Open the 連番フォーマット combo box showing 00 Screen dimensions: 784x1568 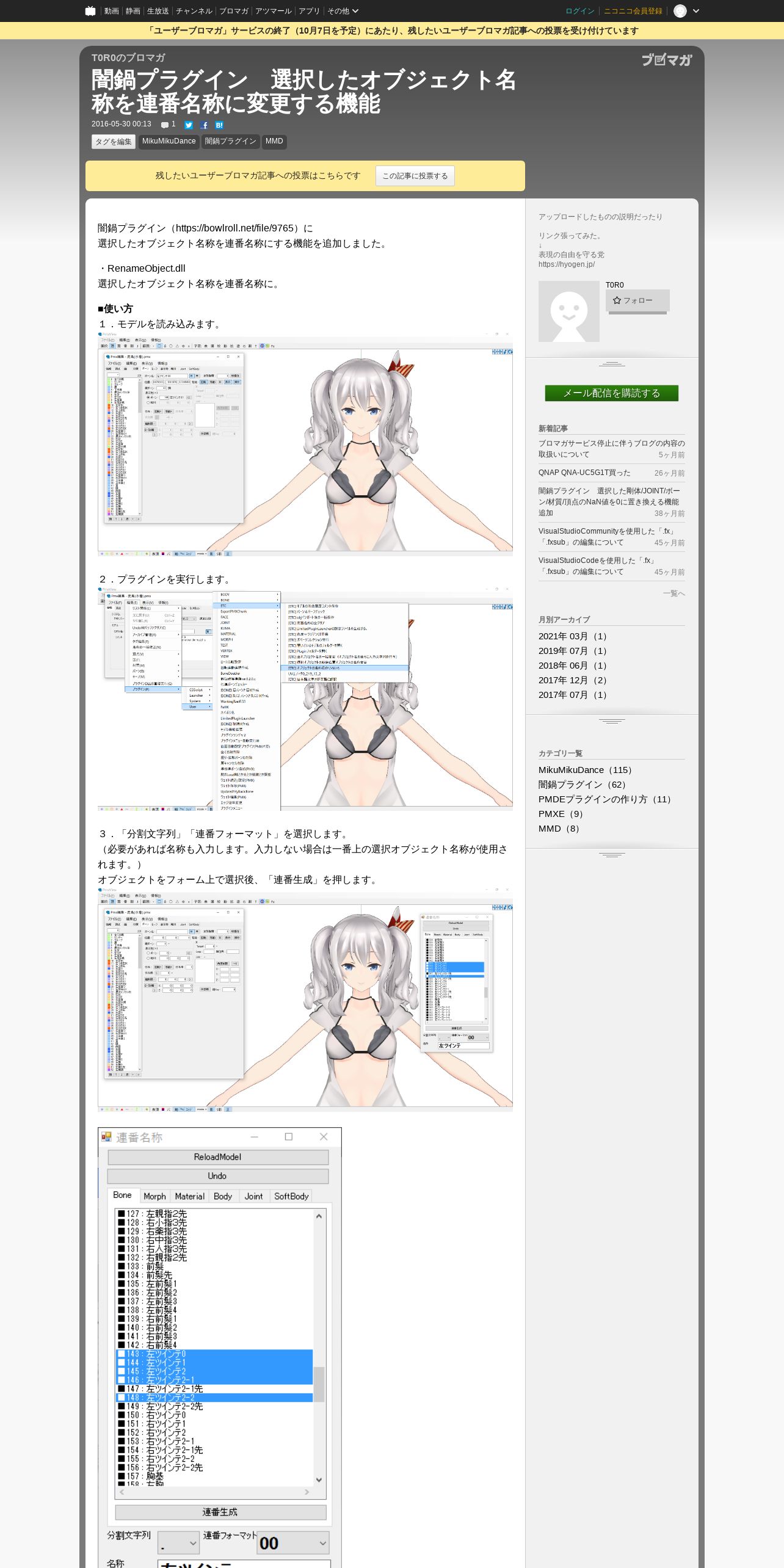point(293,1542)
